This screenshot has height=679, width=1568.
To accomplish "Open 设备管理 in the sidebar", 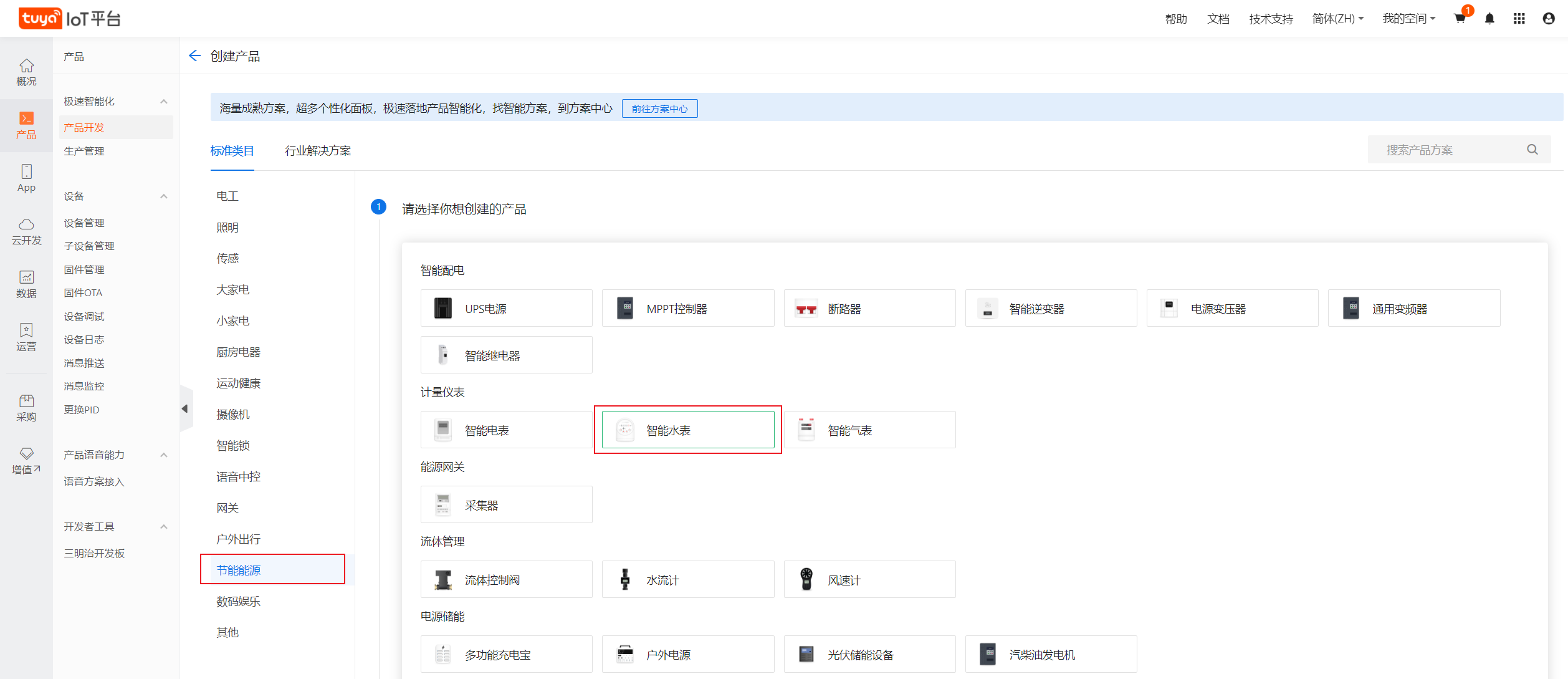I will pos(84,223).
